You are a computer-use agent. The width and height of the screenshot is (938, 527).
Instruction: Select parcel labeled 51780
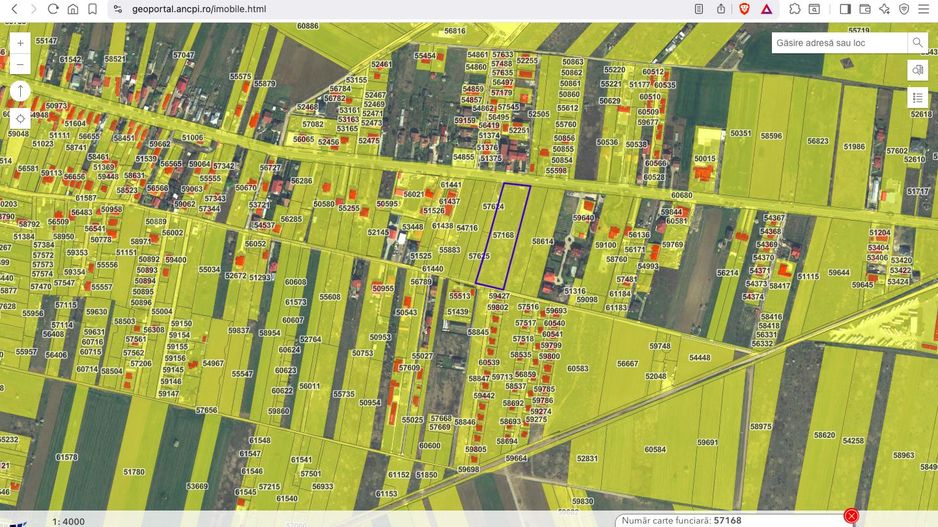click(x=133, y=472)
